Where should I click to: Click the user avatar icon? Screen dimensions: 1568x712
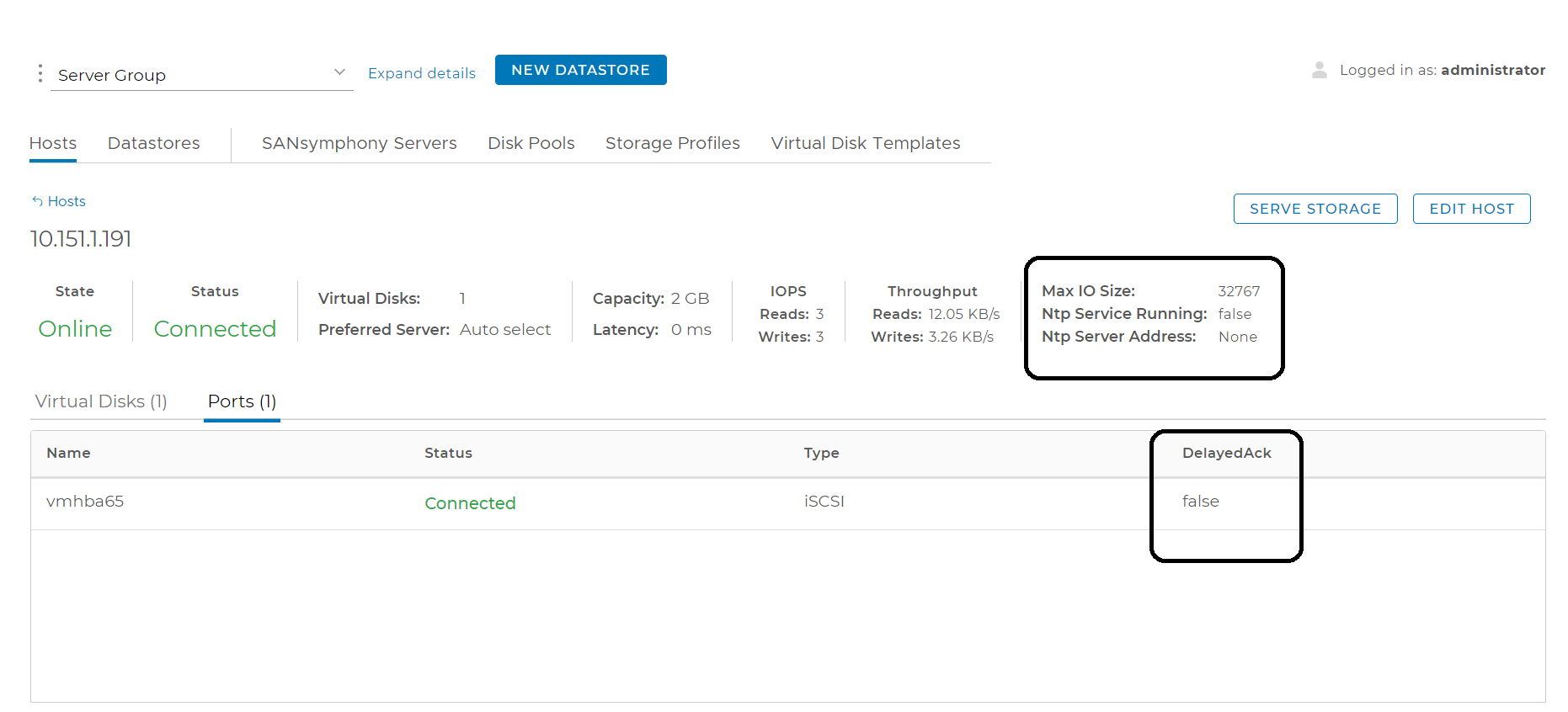1319,70
